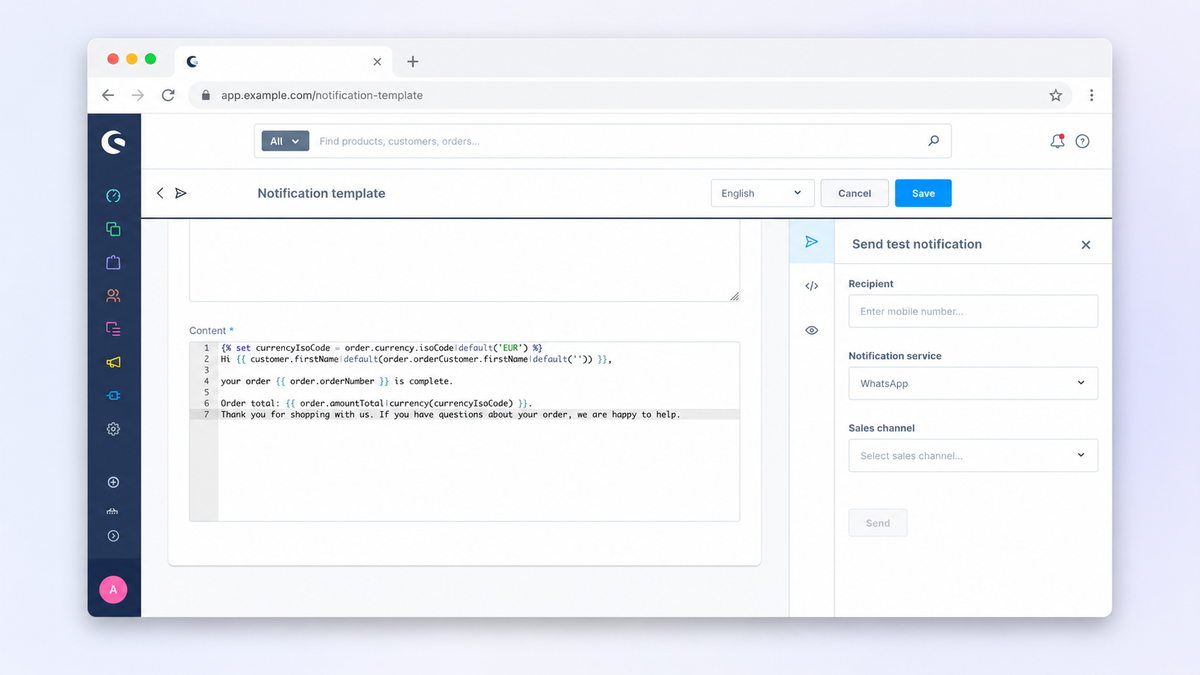Click inside the empty upper textarea
Viewport: 1200px width, 675px height.
point(465,260)
